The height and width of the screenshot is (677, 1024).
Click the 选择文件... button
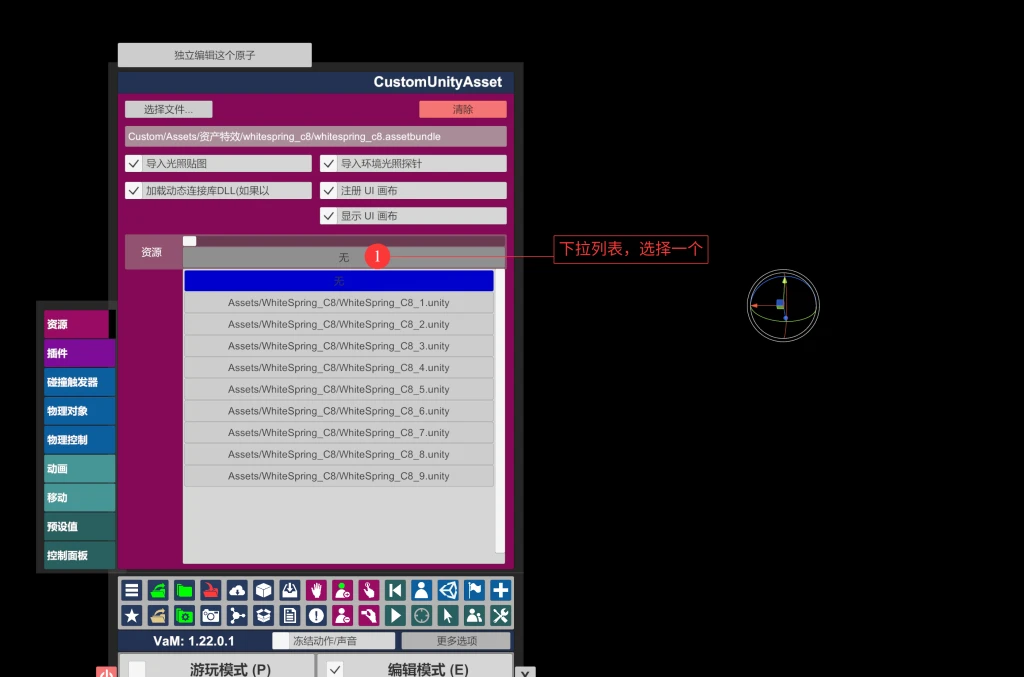click(168, 110)
